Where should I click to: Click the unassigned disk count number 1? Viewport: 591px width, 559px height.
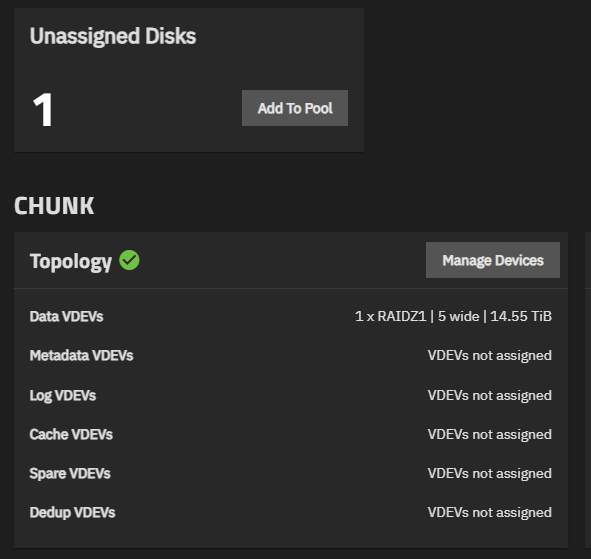[42, 109]
